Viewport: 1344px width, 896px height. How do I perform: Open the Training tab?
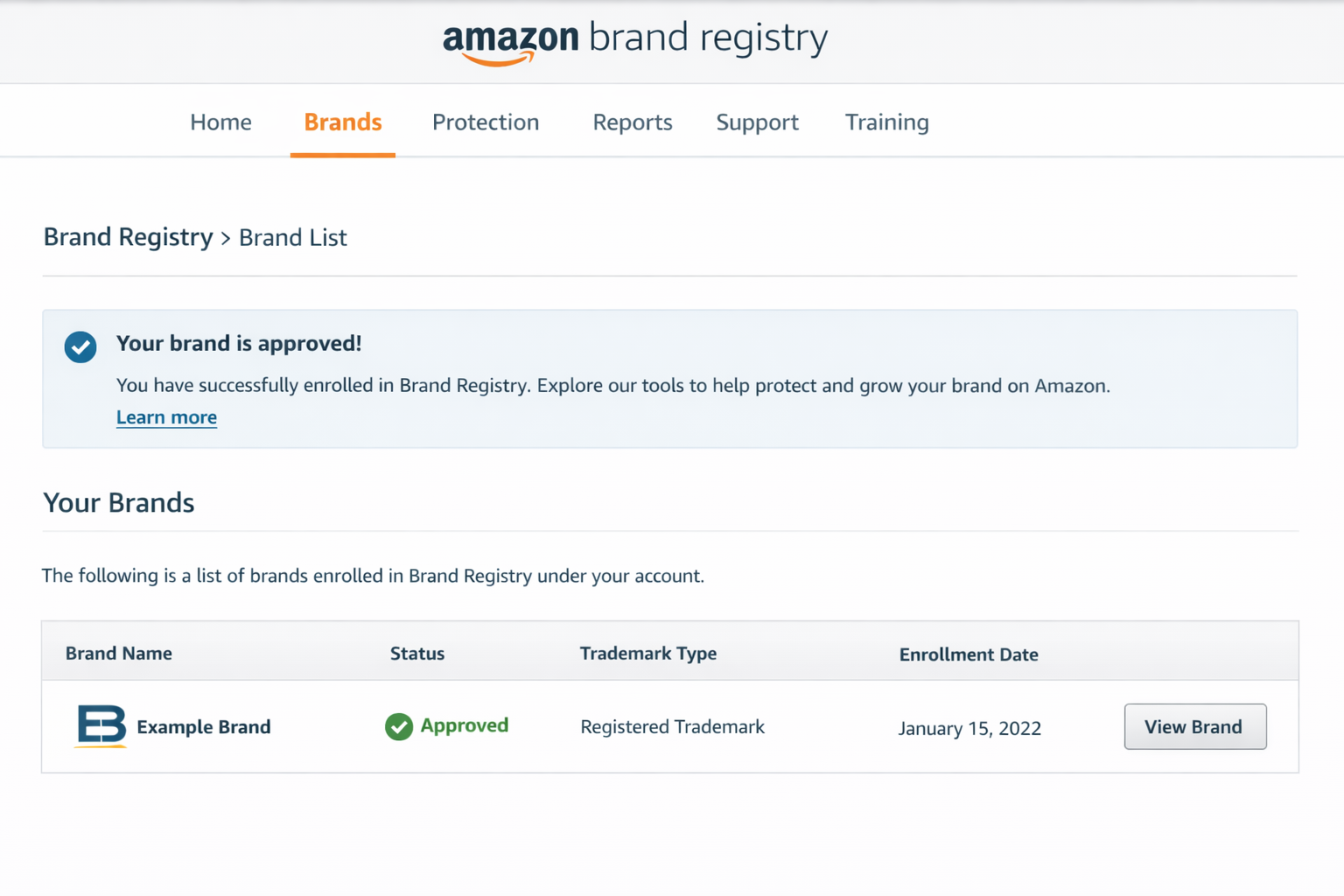point(886,122)
